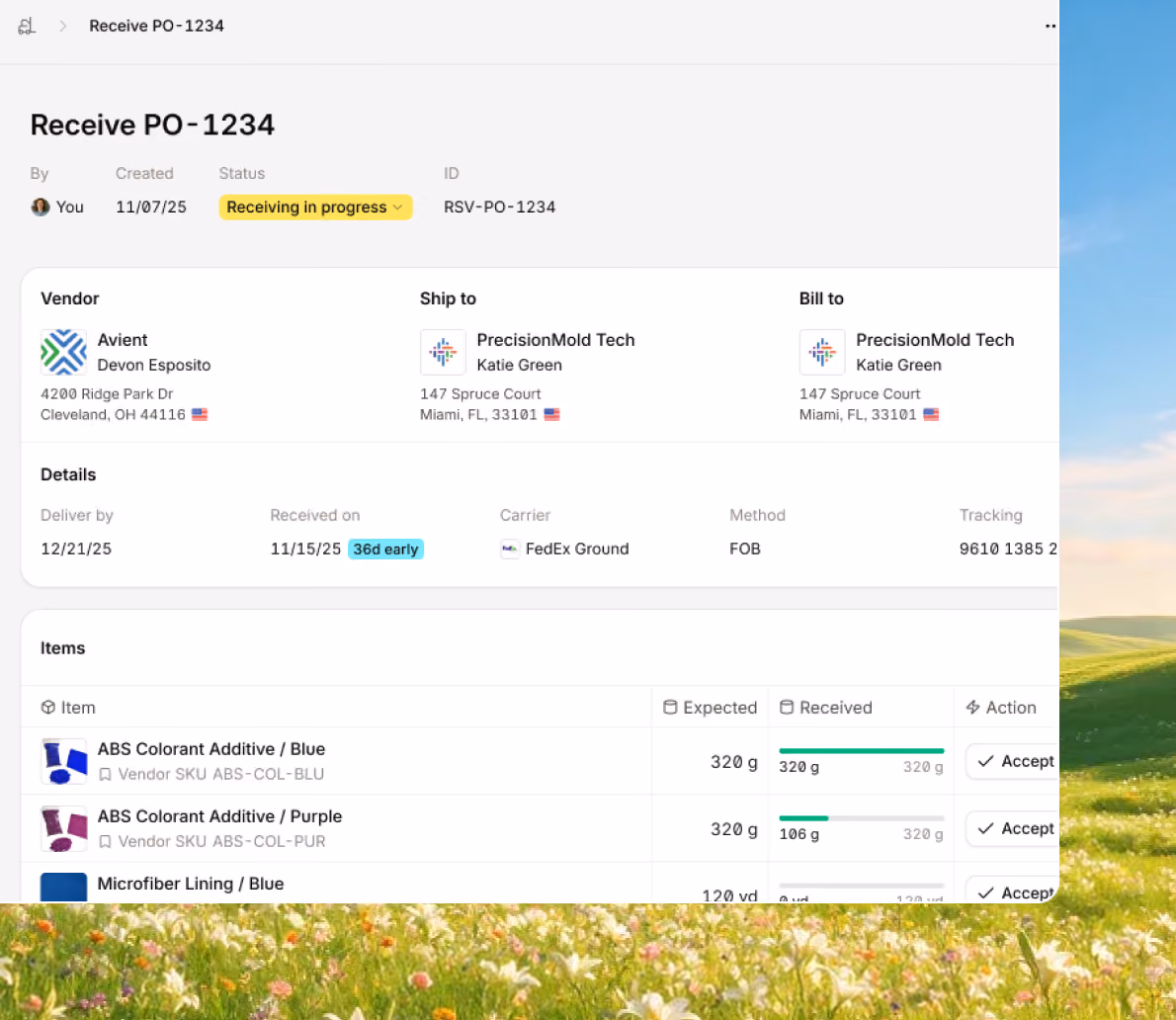Click Vendor SKU ABS-COL-PUR text
This screenshot has width=1176, height=1020.
(x=221, y=841)
